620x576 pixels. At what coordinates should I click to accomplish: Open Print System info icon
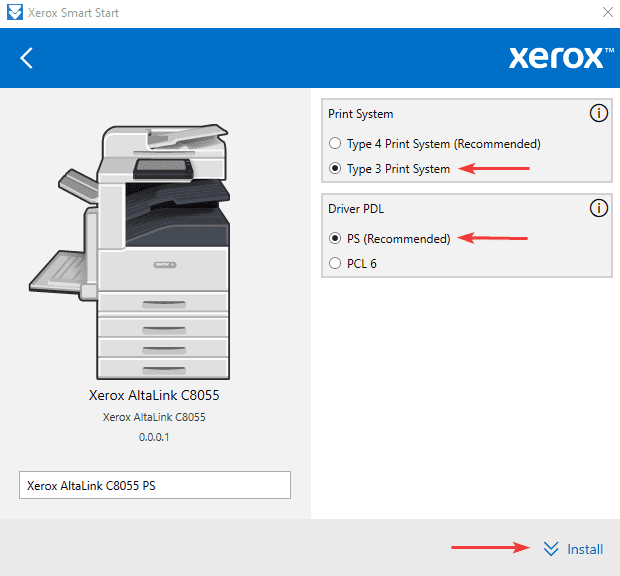click(x=599, y=113)
